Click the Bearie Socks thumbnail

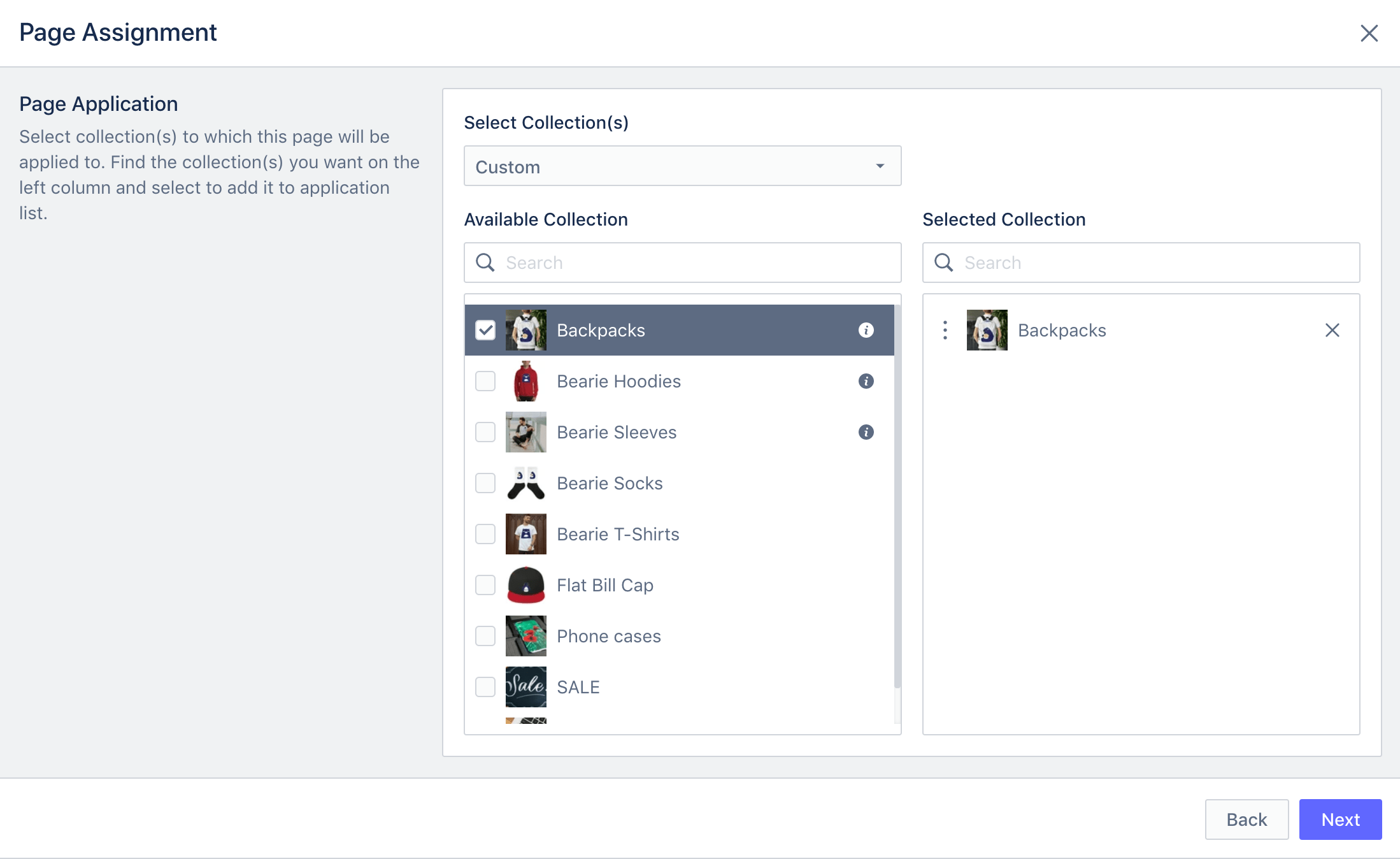[x=526, y=483]
